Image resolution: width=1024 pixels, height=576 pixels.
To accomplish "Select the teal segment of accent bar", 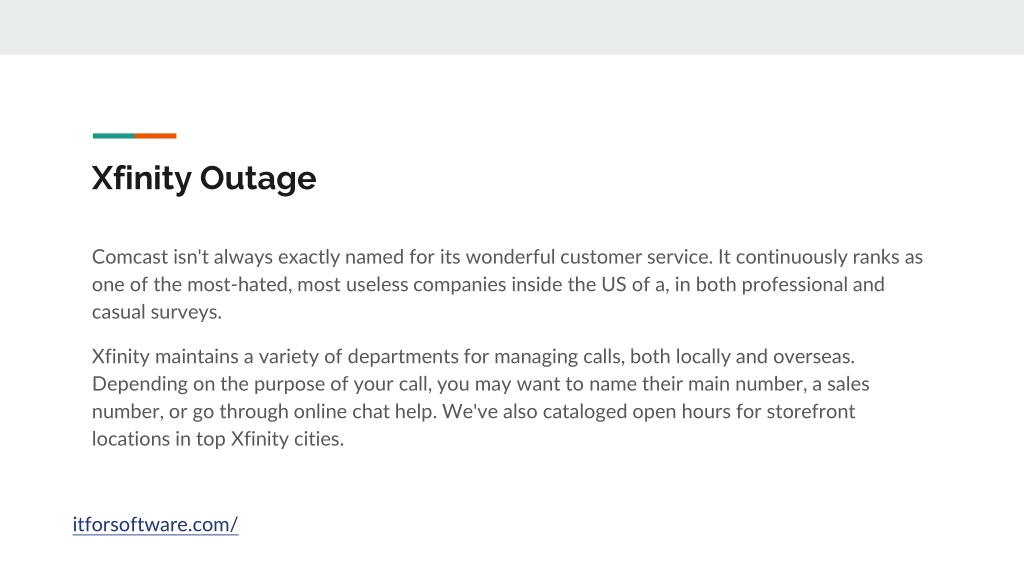I will (114, 136).
